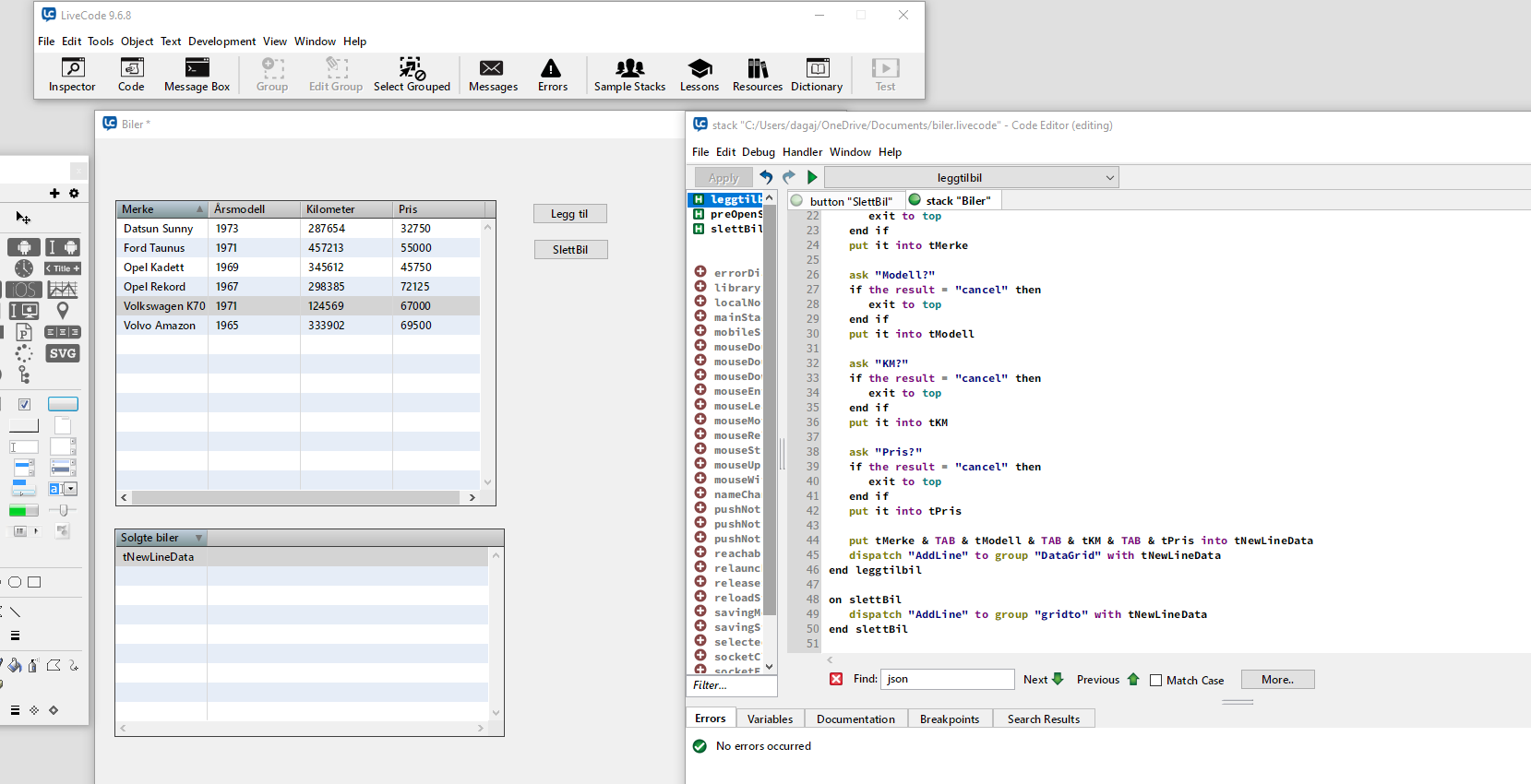Select the oval graphic tool

point(15,582)
